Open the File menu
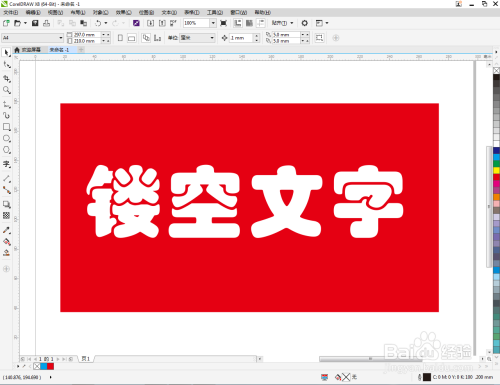Screen dimensions: 500x385 tap(11, 13)
